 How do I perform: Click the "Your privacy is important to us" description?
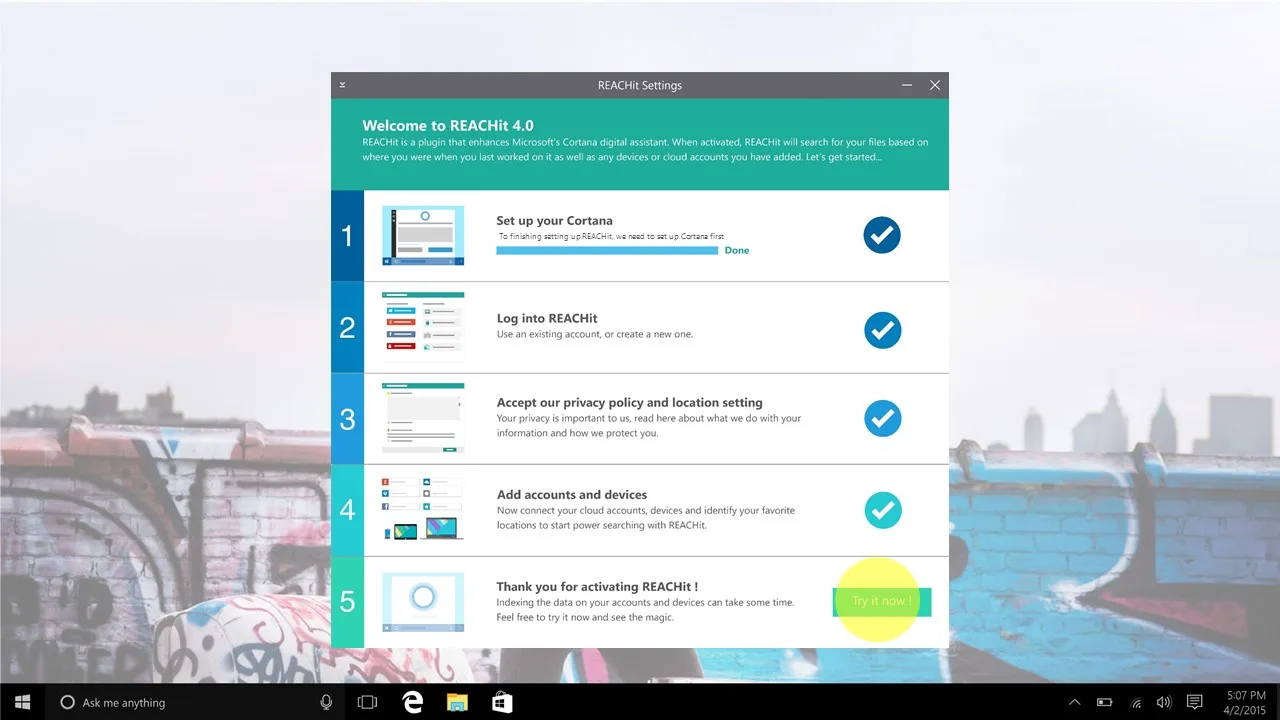(x=649, y=426)
